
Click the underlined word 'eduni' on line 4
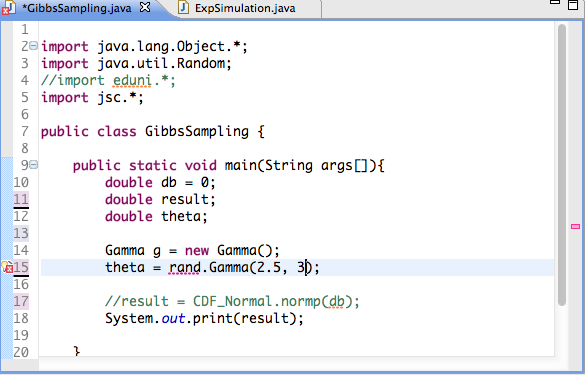[132, 81]
